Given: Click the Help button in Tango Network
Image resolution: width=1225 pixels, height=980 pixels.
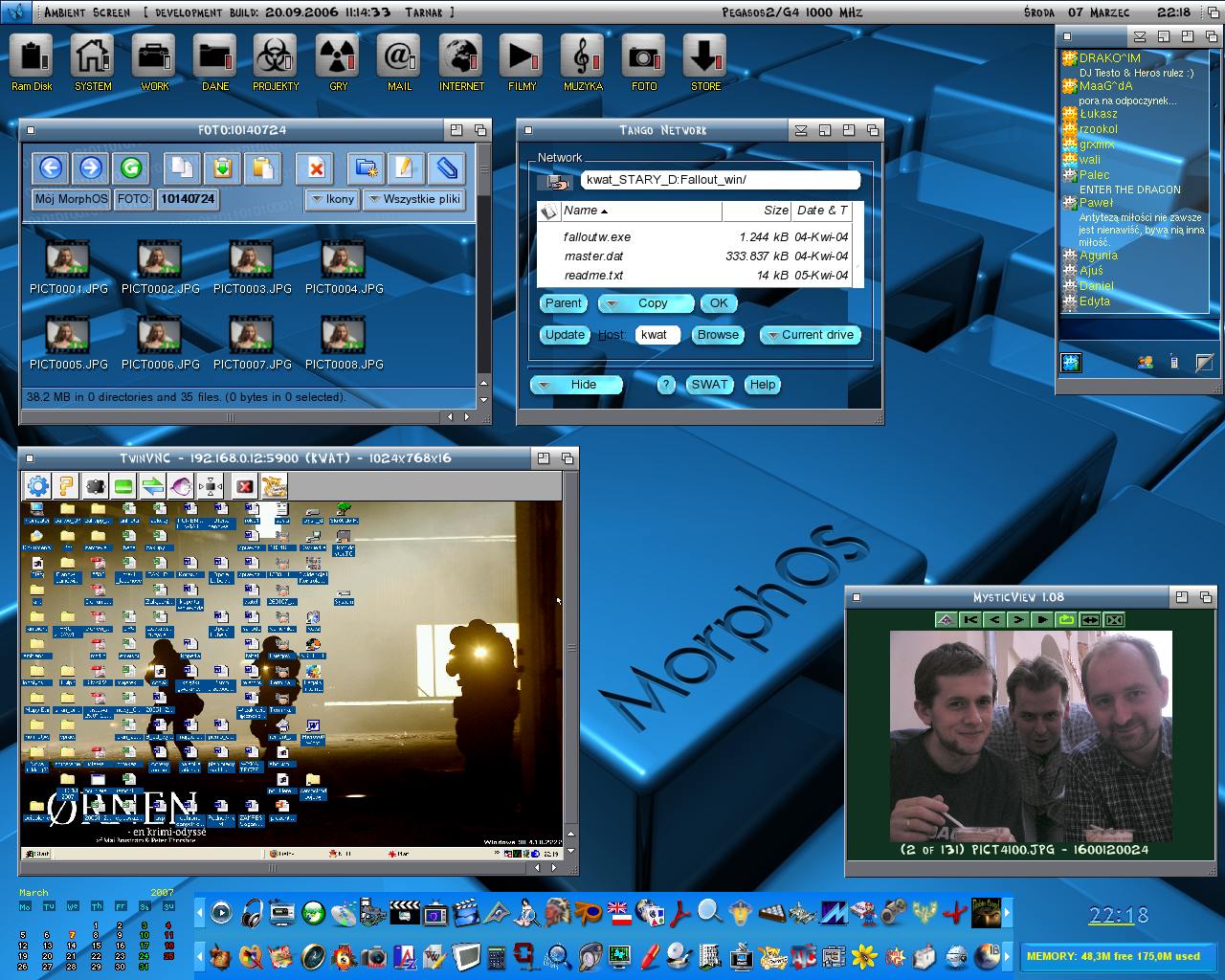Looking at the screenshot, I should coord(762,385).
